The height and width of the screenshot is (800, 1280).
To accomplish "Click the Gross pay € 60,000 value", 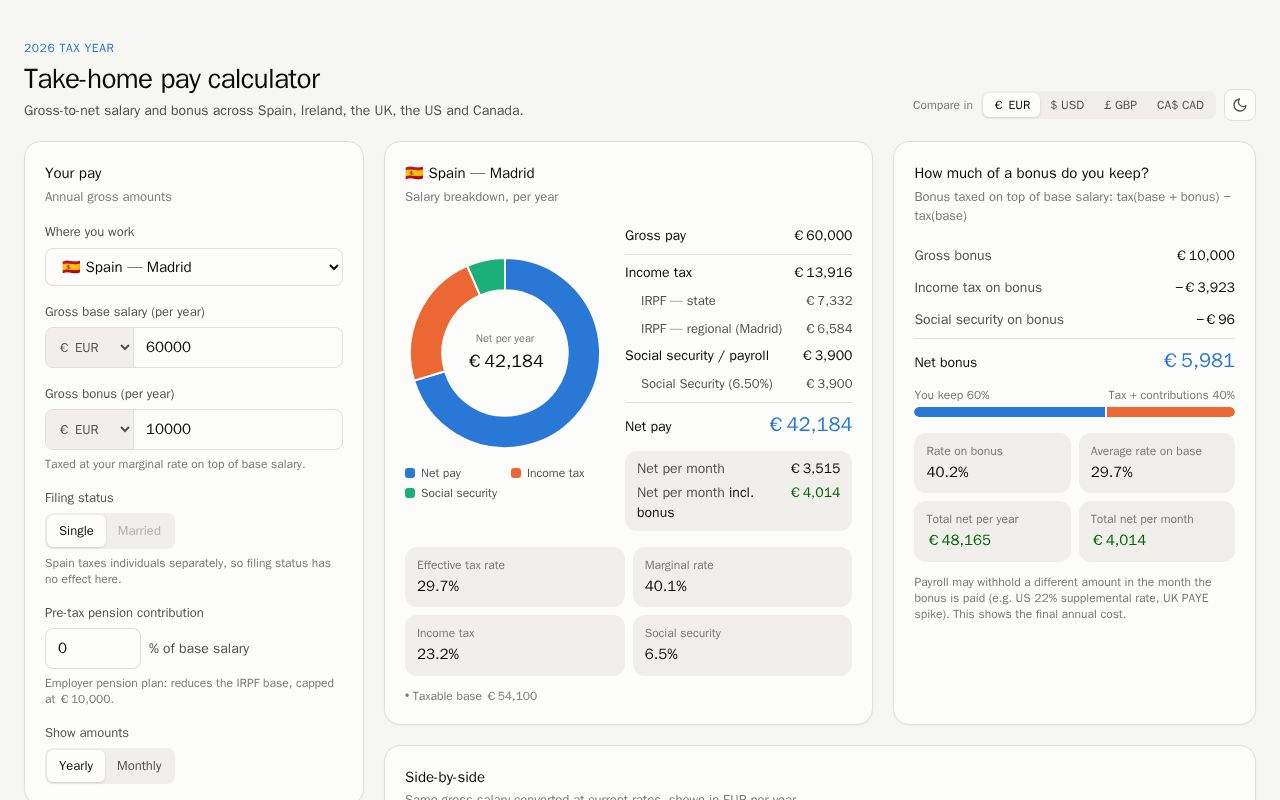I will (823, 236).
